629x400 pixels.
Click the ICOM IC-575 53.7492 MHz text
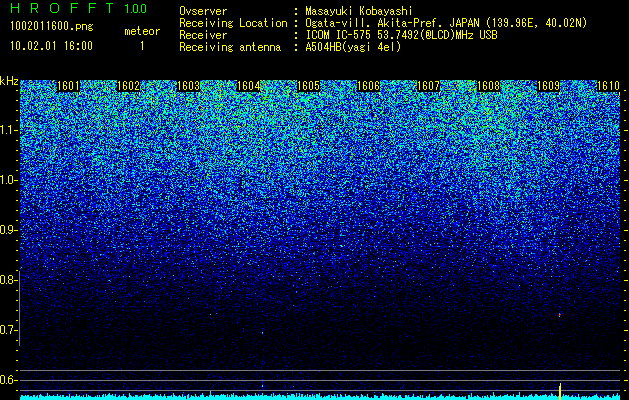(x=401, y=35)
